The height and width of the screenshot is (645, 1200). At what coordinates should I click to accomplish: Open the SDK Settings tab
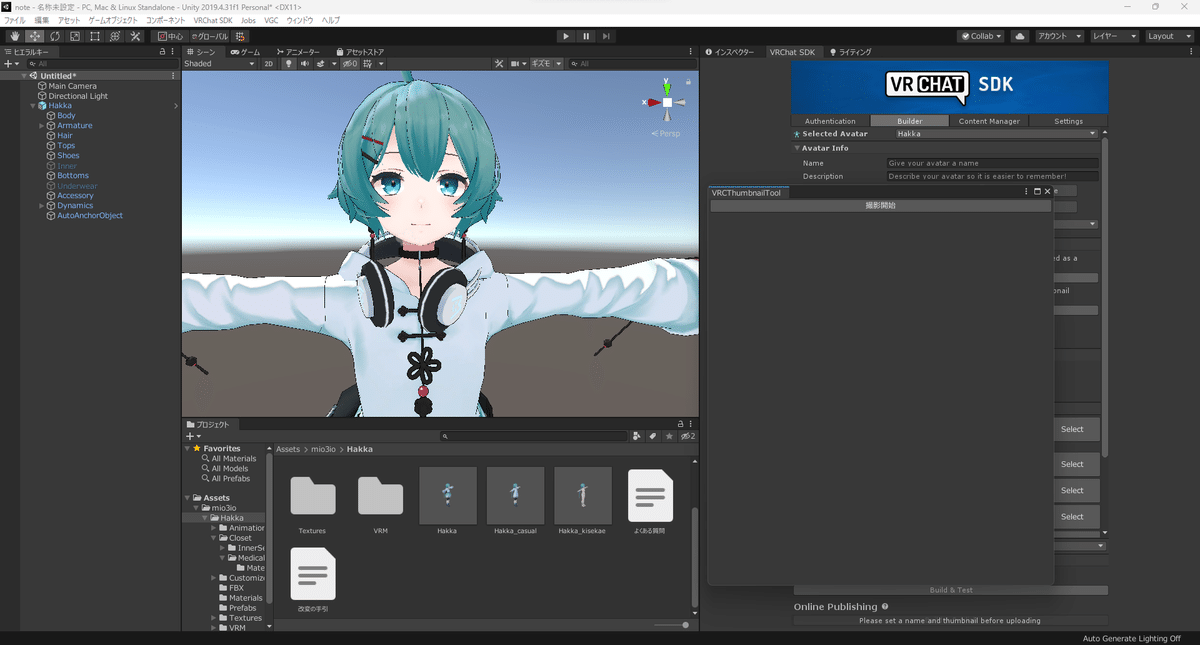(1068, 121)
